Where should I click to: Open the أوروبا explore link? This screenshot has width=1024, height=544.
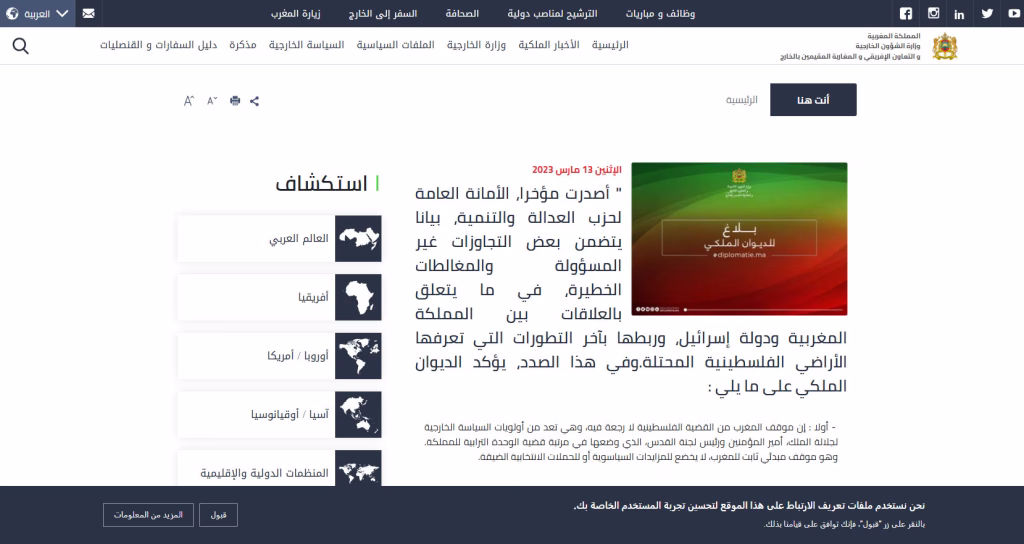click(316, 356)
